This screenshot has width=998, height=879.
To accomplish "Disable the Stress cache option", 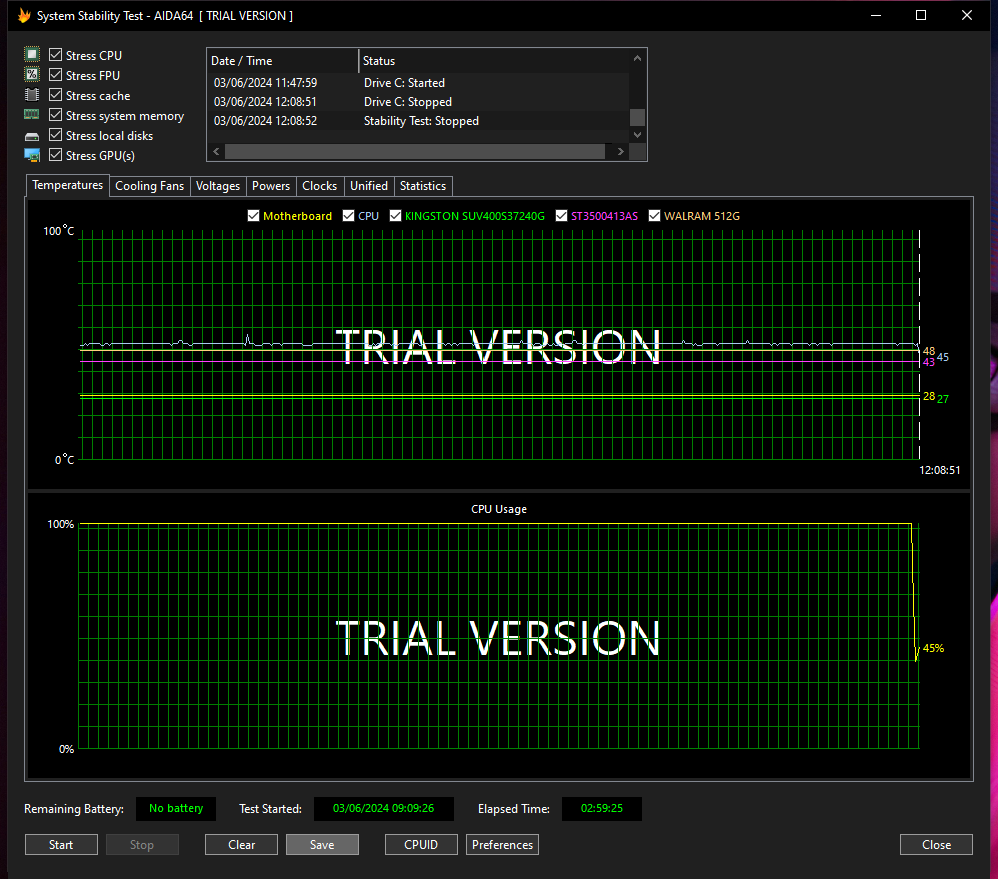I will point(55,95).
